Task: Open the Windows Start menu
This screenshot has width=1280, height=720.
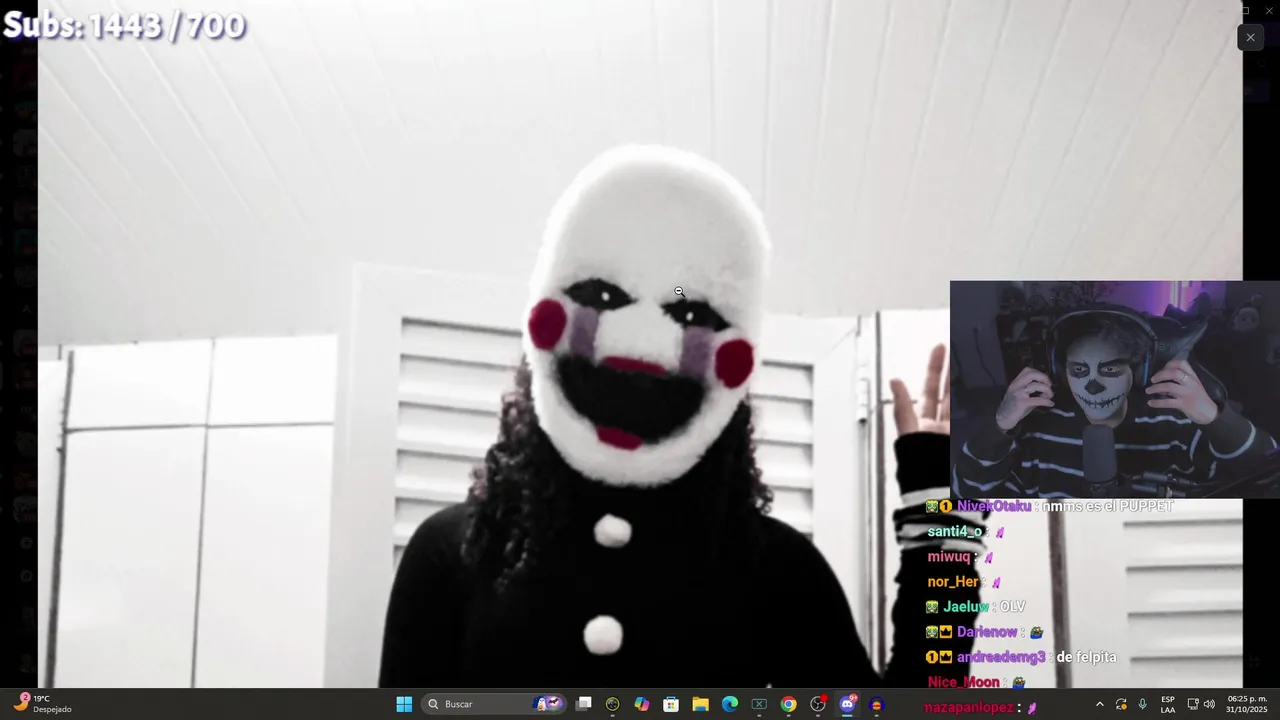Action: tap(404, 704)
